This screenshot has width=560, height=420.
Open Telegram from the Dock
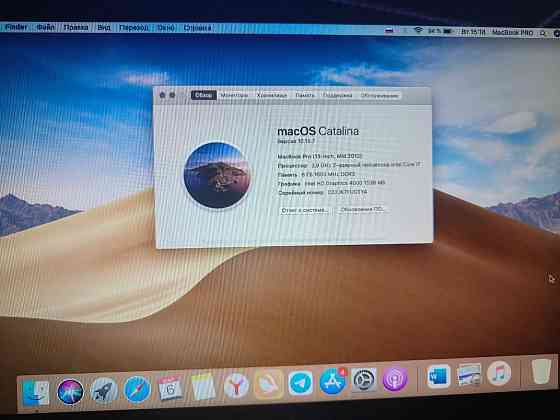(x=300, y=383)
